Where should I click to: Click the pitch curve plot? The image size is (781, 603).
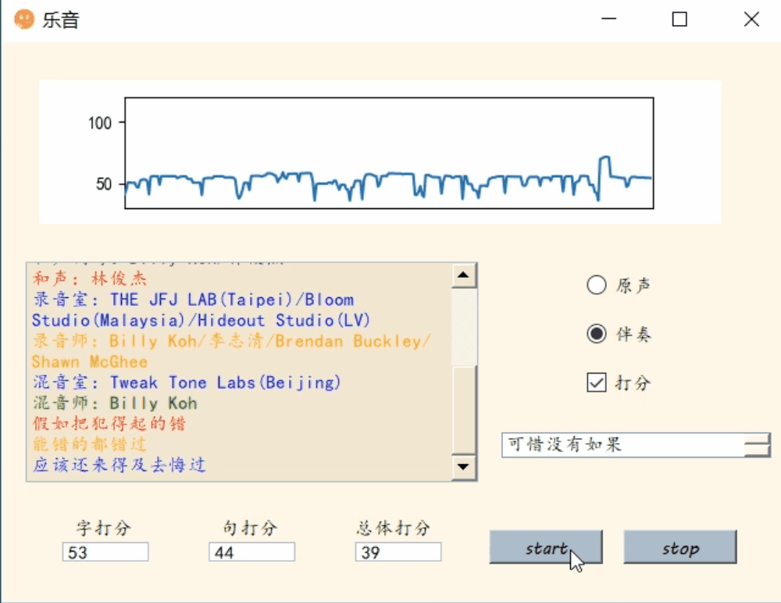coord(389,153)
